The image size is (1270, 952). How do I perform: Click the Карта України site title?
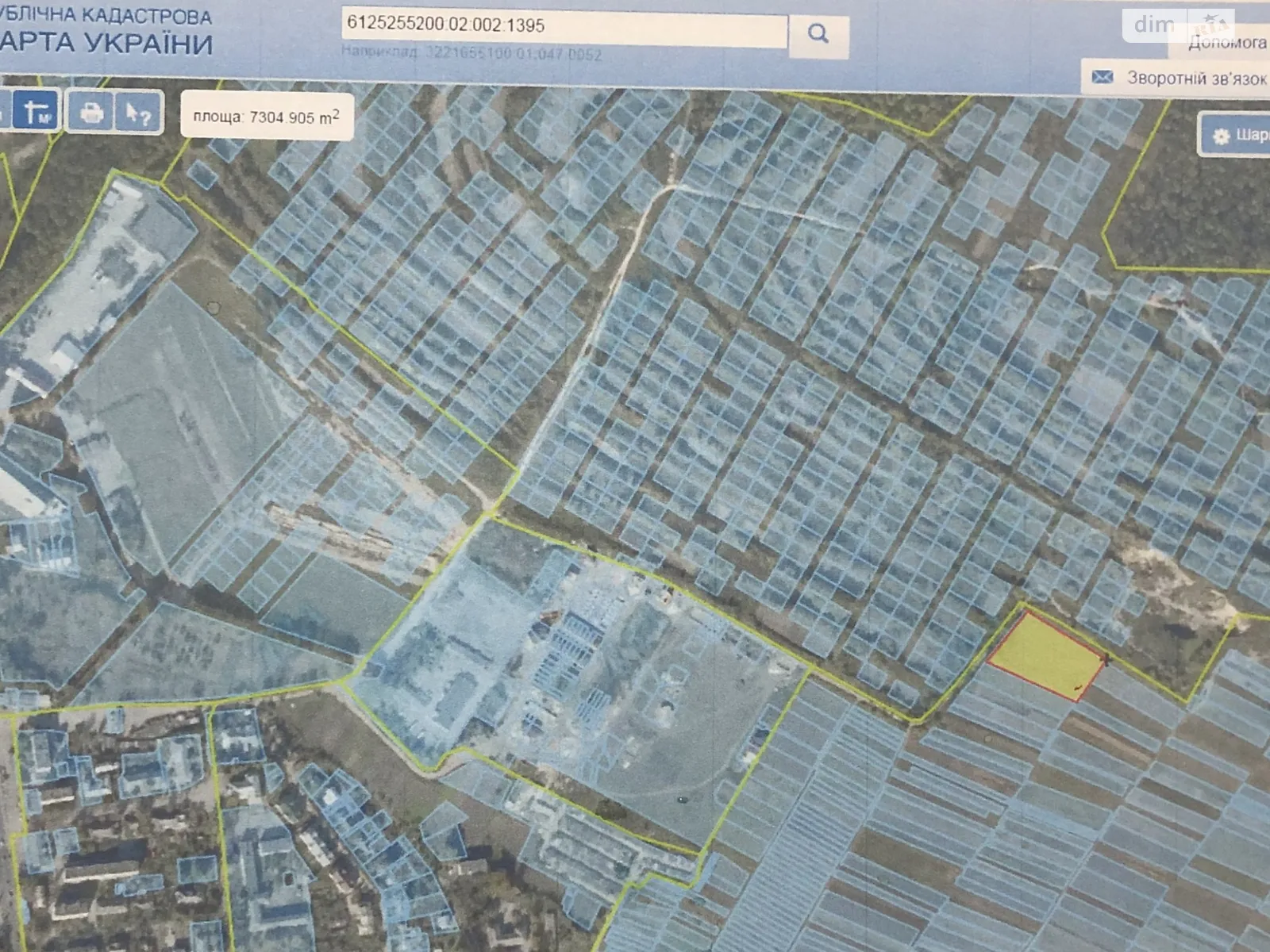coord(107,43)
